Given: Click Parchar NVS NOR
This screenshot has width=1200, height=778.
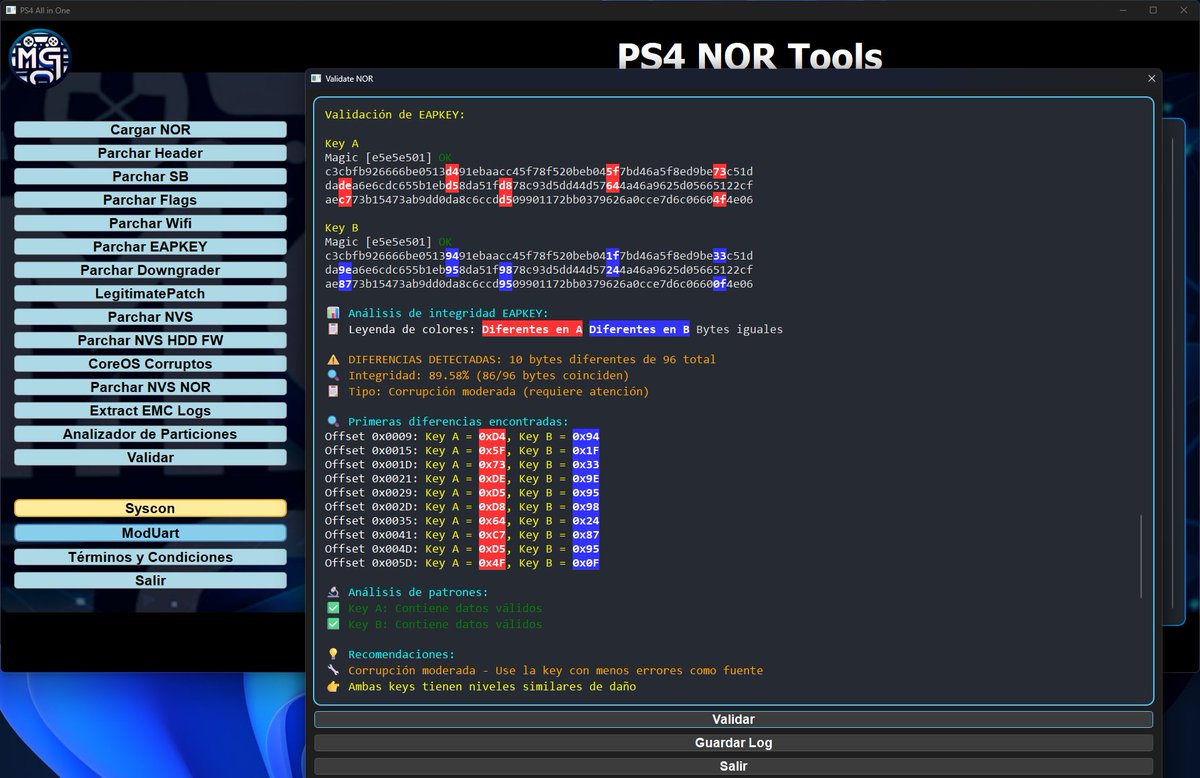Looking at the screenshot, I should click(x=150, y=387).
